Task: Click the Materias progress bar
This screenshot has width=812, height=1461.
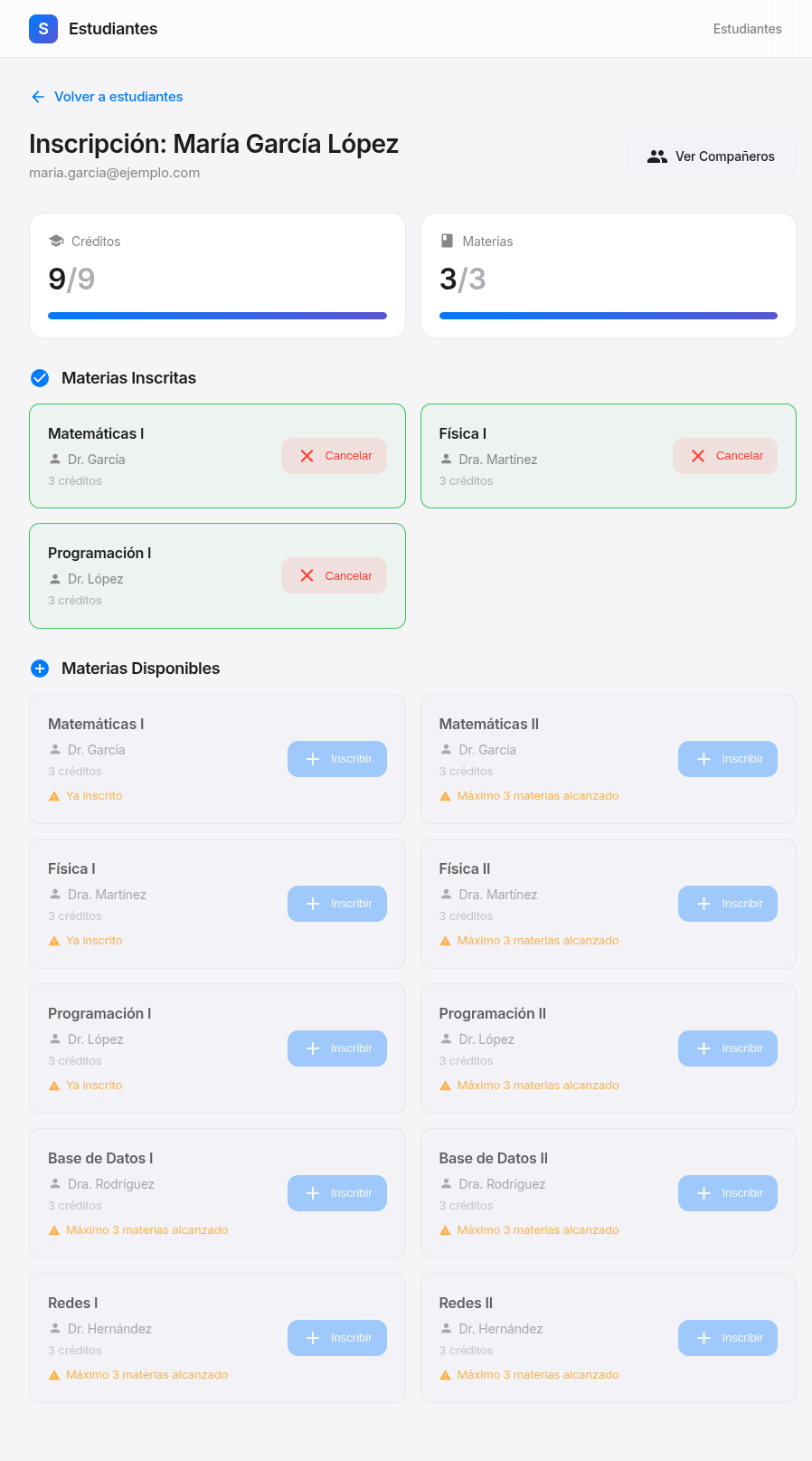Action: coord(609,316)
